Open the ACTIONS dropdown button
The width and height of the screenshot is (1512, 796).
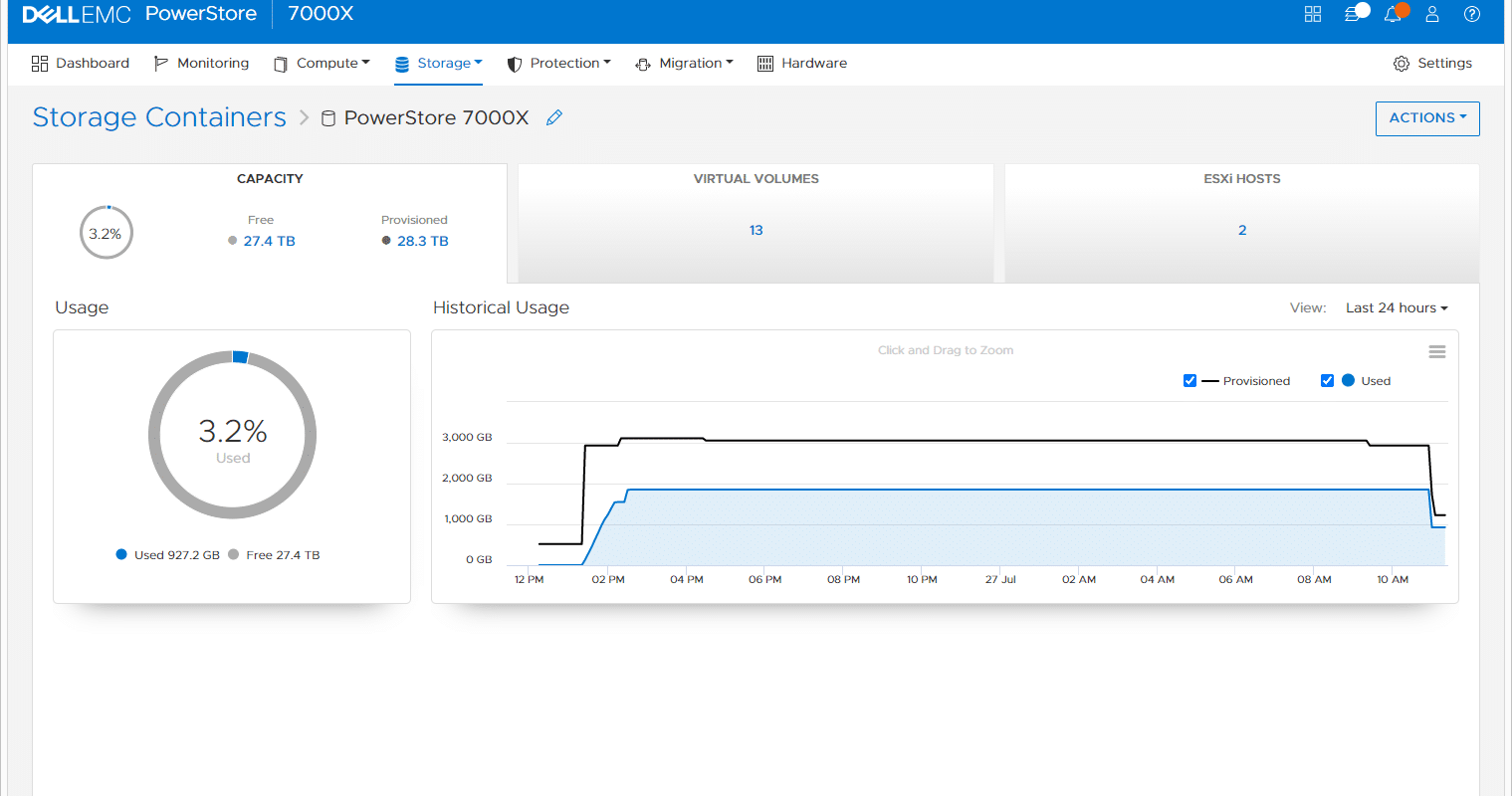pyautogui.click(x=1427, y=118)
